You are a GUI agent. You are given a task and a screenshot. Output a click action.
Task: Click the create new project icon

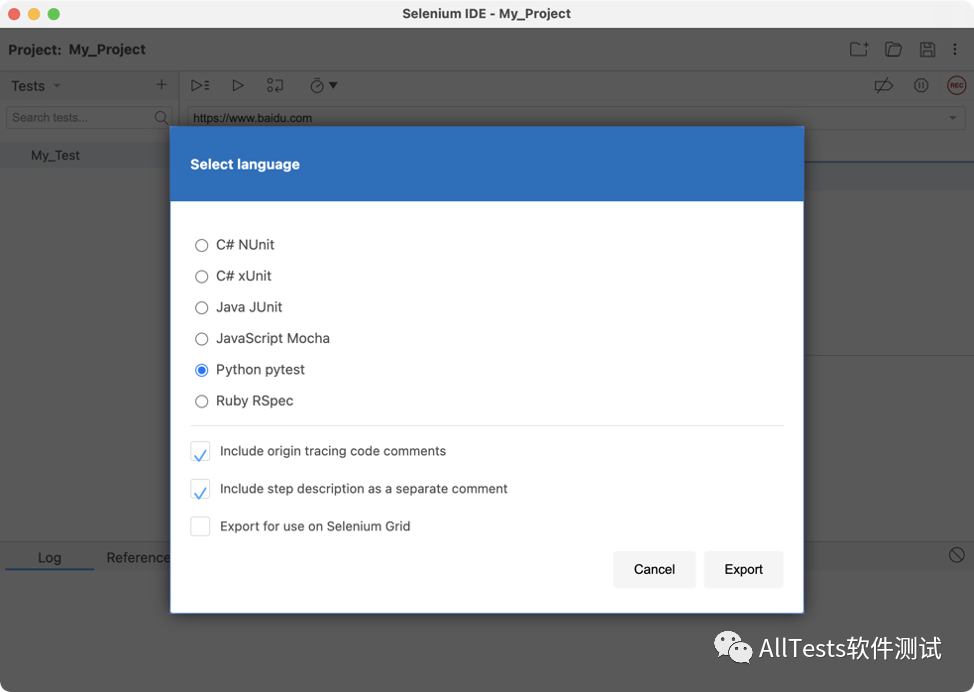pyautogui.click(x=859, y=49)
